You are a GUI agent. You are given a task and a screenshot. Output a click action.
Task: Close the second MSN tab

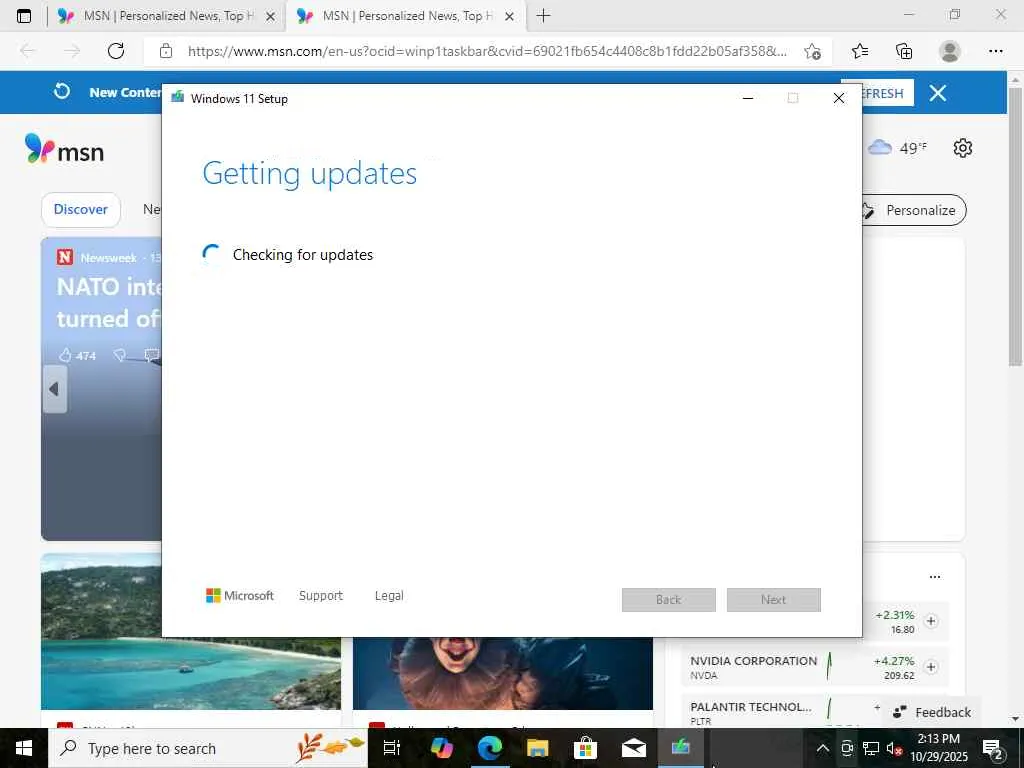click(x=509, y=16)
